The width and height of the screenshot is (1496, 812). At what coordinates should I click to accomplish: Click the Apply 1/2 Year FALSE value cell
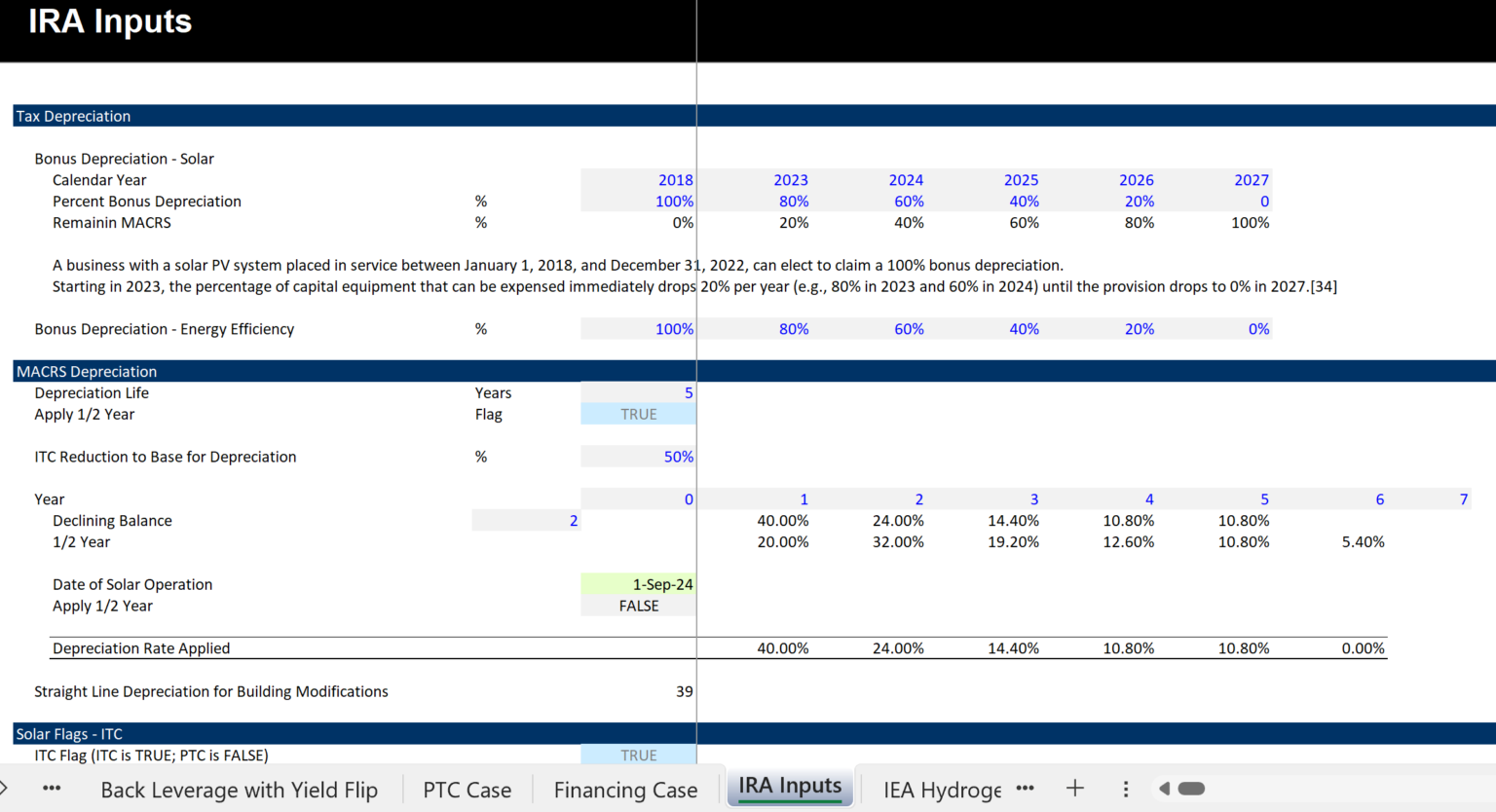click(638, 605)
